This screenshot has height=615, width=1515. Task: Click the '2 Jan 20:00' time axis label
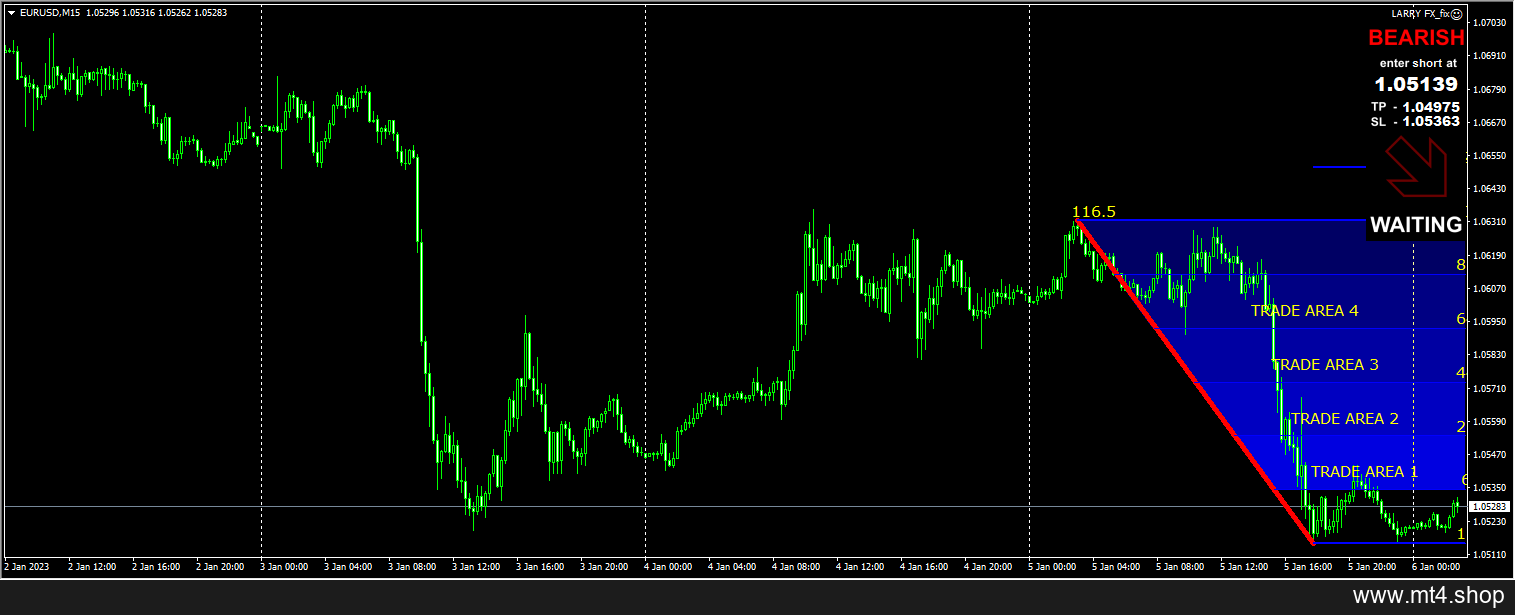coord(221,567)
